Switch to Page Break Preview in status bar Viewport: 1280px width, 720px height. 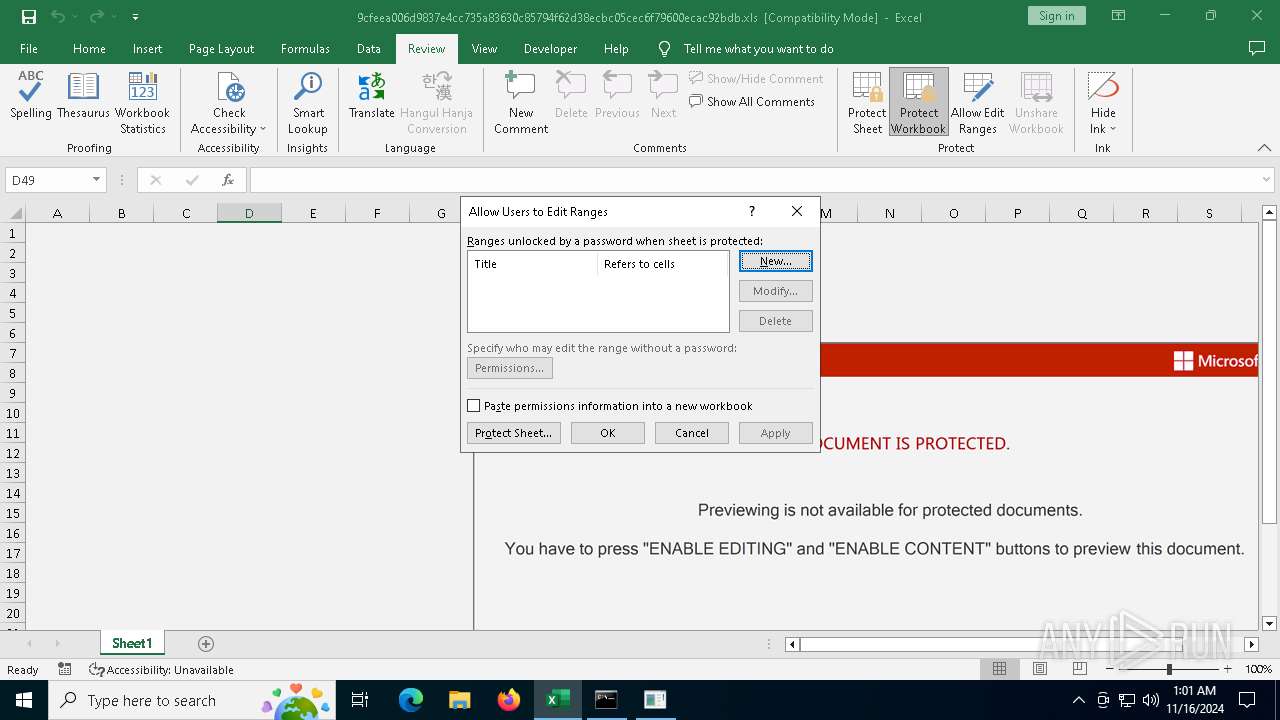[x=1079, y=669]
